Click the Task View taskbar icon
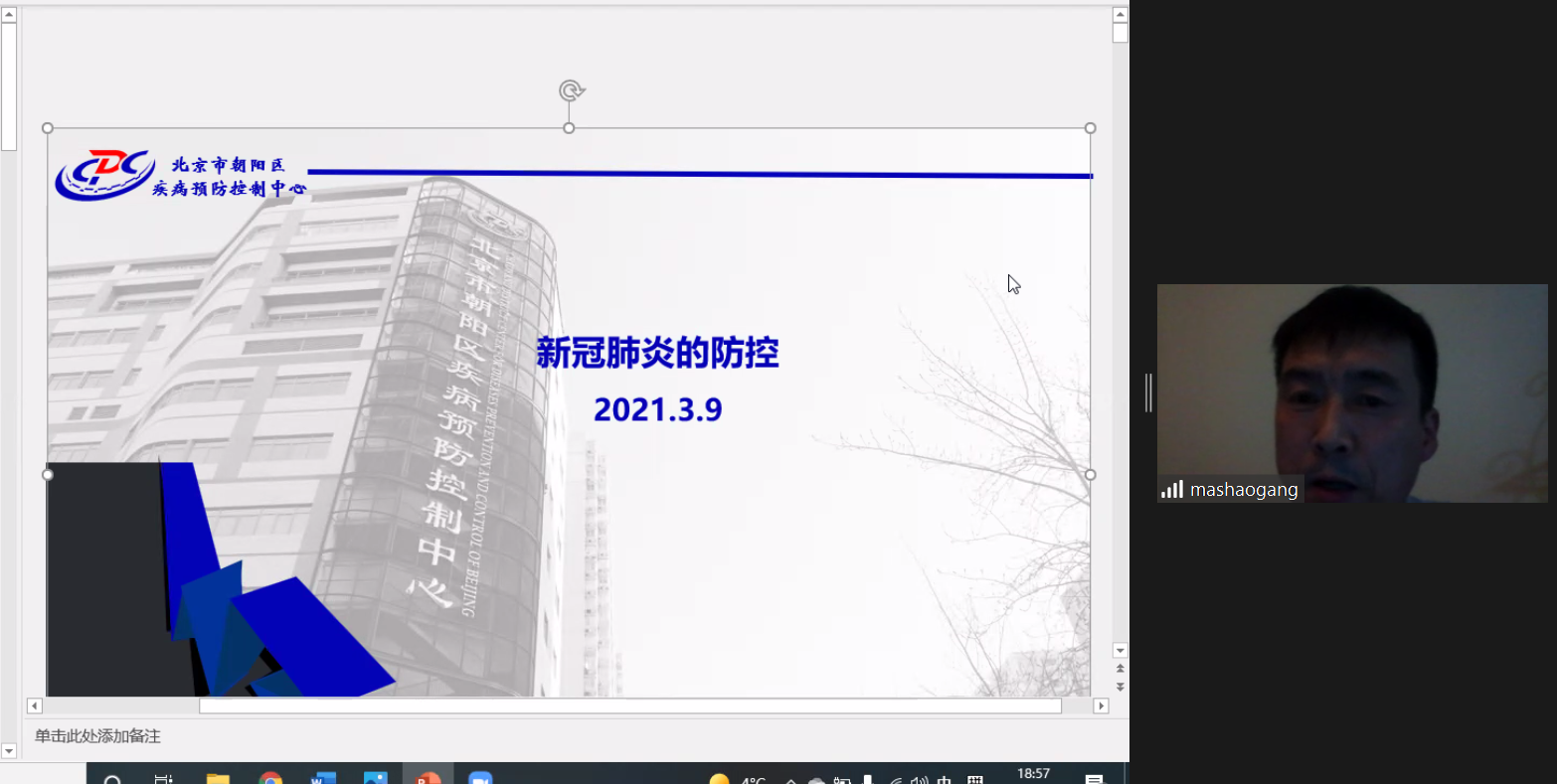The width and height of the screenshot is (1557, 784). [164, 777]
